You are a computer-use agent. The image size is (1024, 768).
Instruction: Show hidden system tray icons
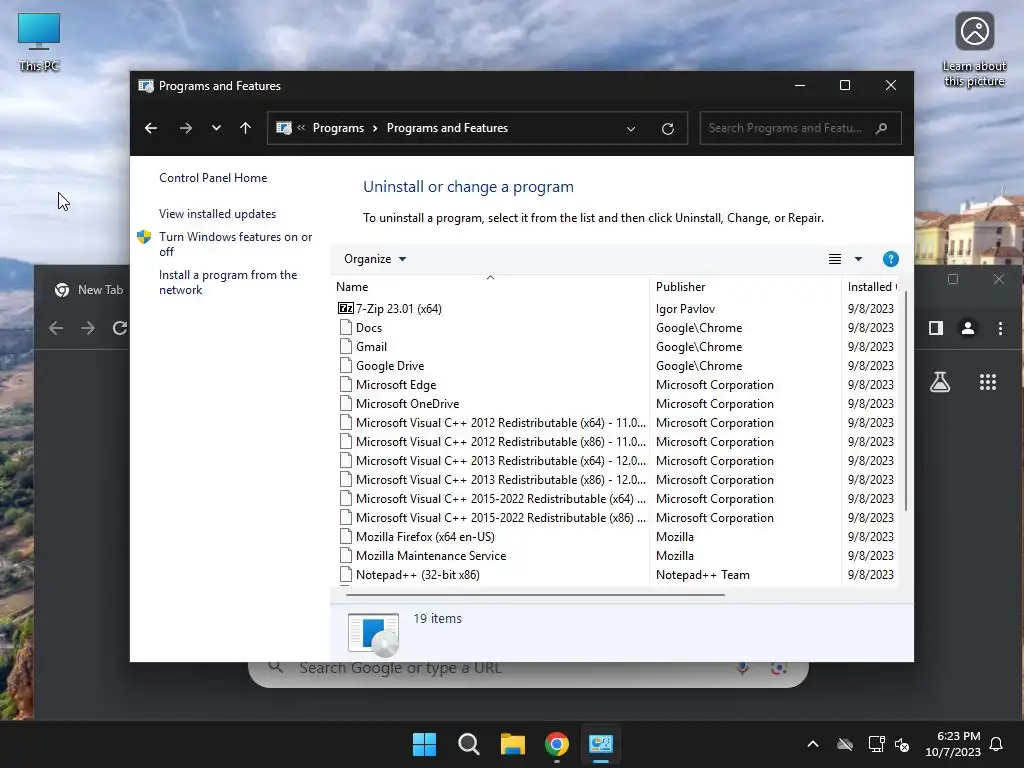point(813,744)
